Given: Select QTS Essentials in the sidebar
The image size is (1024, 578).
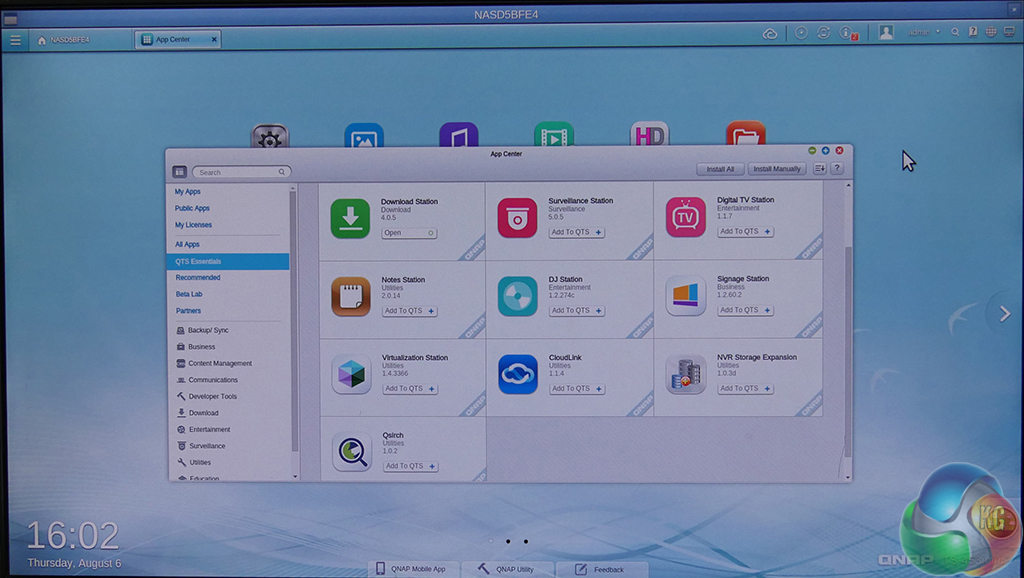Looking at the screenshot, I should click(x=227, y=261).
